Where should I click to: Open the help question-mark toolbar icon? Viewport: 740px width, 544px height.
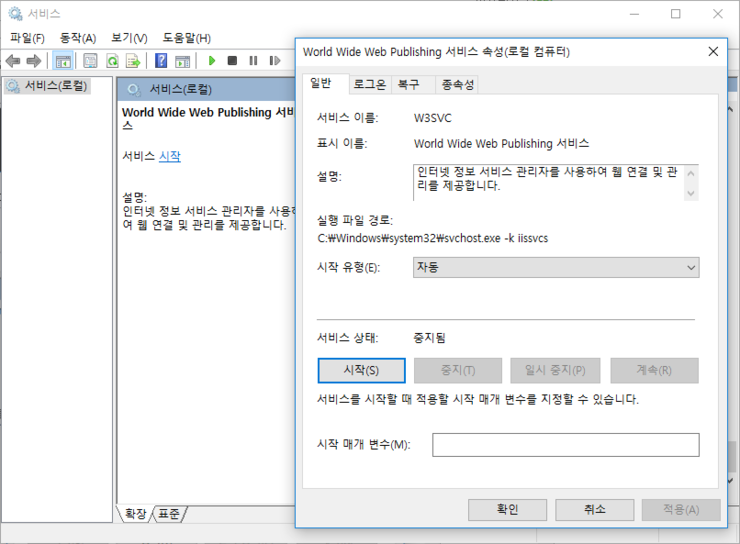[161, 60]
